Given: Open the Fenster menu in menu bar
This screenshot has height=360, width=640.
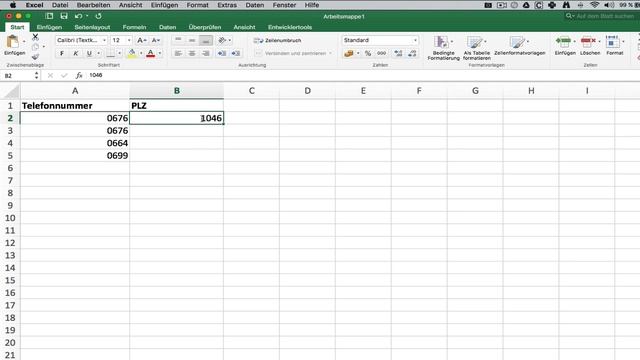Looking at the screenshot, I should 284,5.
